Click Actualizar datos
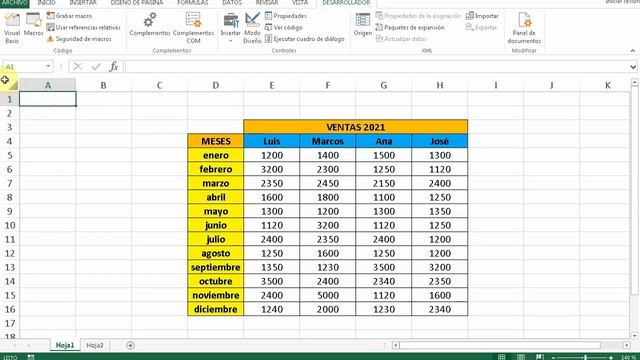Image resolution: width=640 pixels, height=360 pixels. [401, 39]
